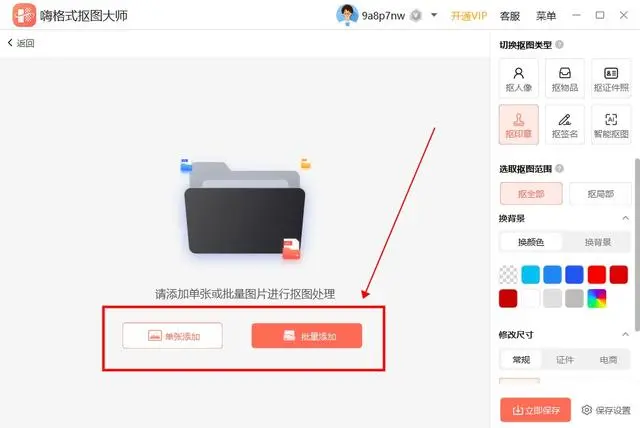Open the 菜单 menu
Screen dimensions: 640x428
(x=546, y=16)
